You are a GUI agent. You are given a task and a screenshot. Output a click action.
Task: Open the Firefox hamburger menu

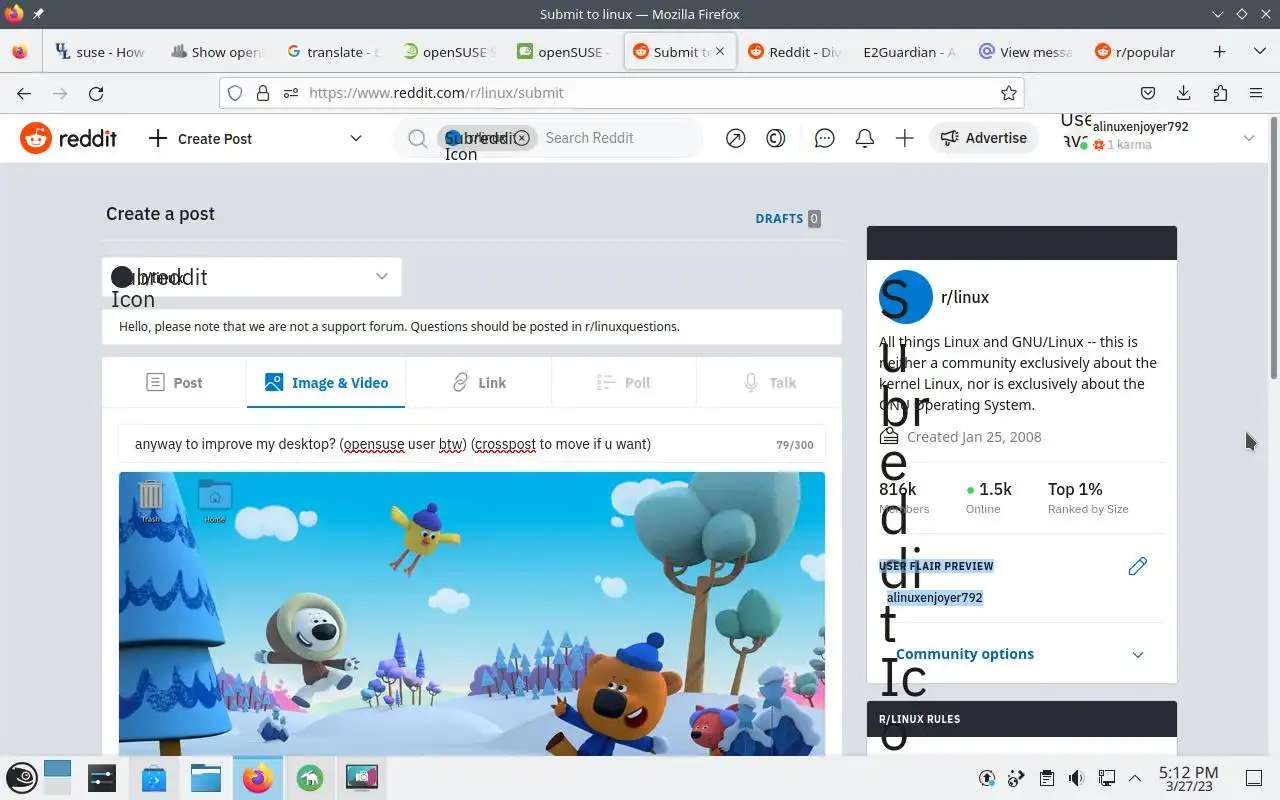[x=1256, y=93]
